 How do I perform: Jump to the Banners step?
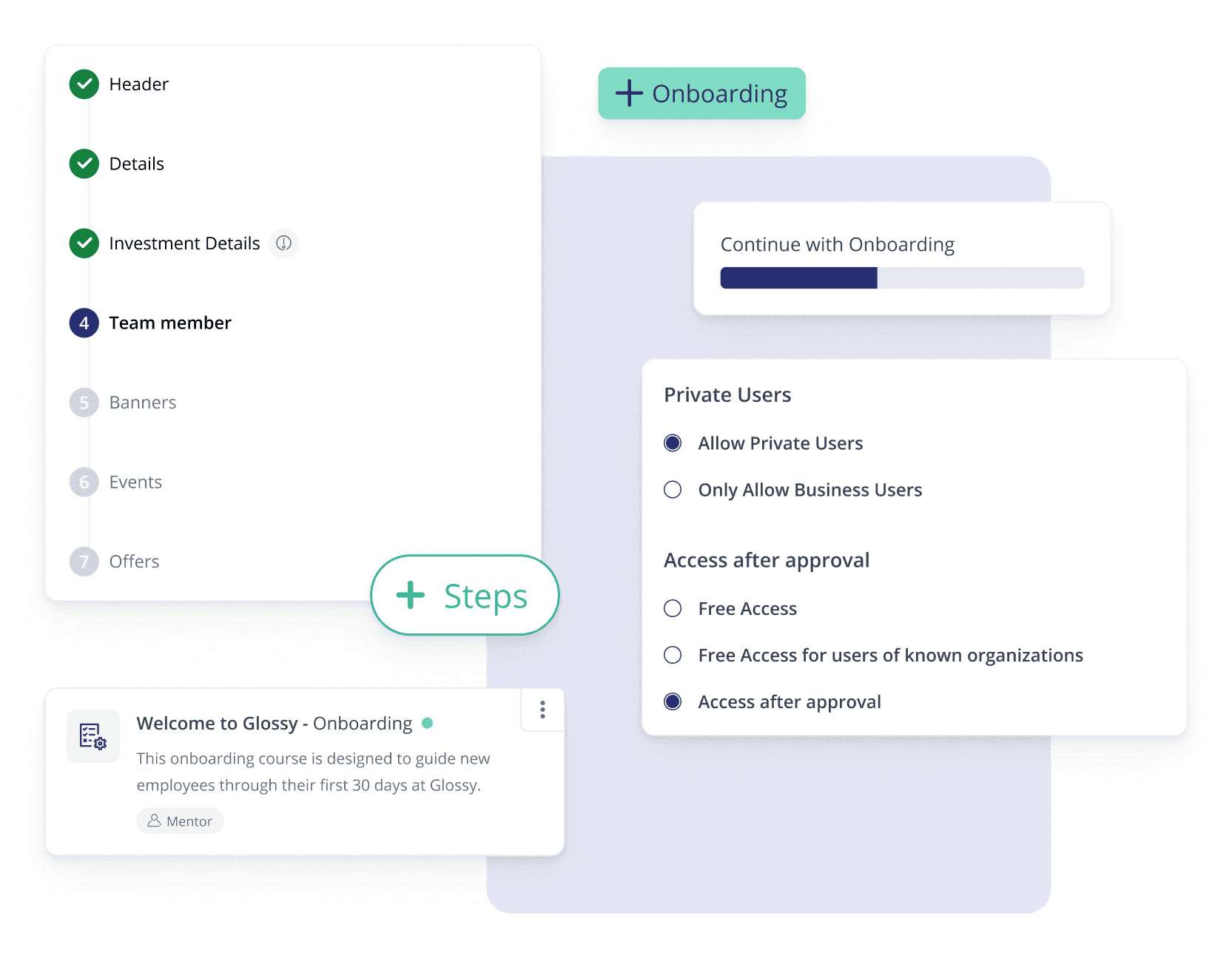click(143, 403)
